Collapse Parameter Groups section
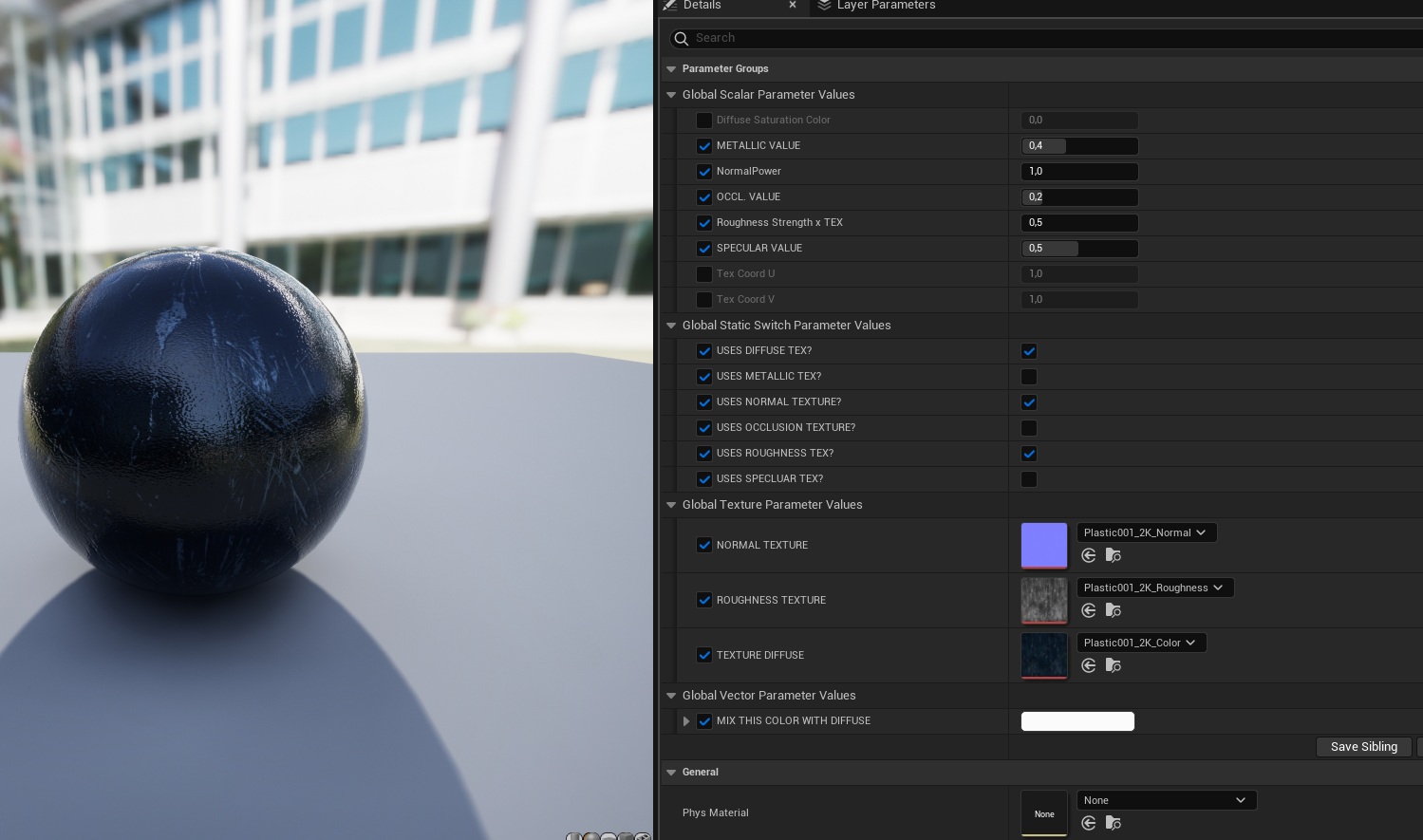1423x840 pixels. pyautogui.click(x=671, y=69)
